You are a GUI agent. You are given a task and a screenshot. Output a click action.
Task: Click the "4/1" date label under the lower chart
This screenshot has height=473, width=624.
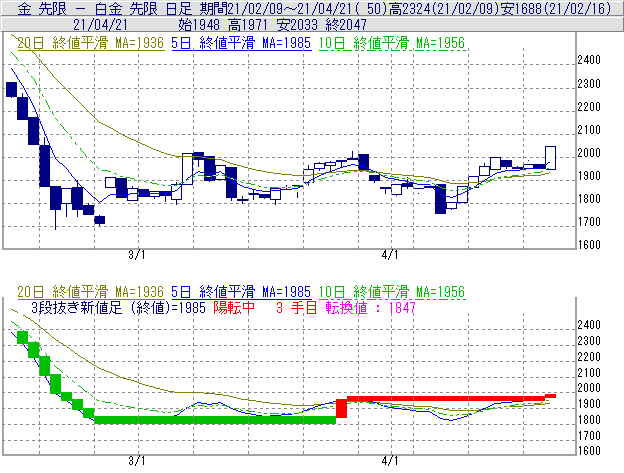pyautogui.click(x=390, y=461)
